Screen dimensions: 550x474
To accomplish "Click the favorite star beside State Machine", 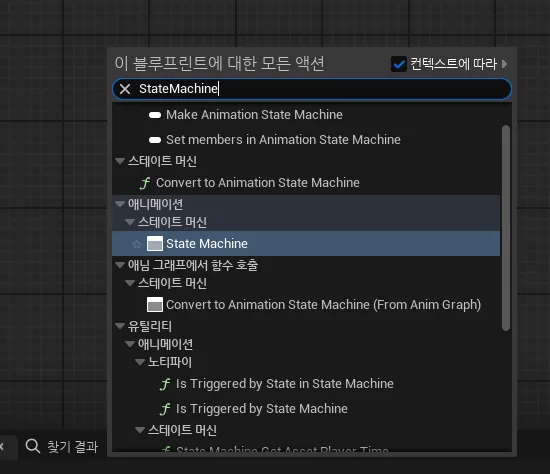I will (137, 244).
